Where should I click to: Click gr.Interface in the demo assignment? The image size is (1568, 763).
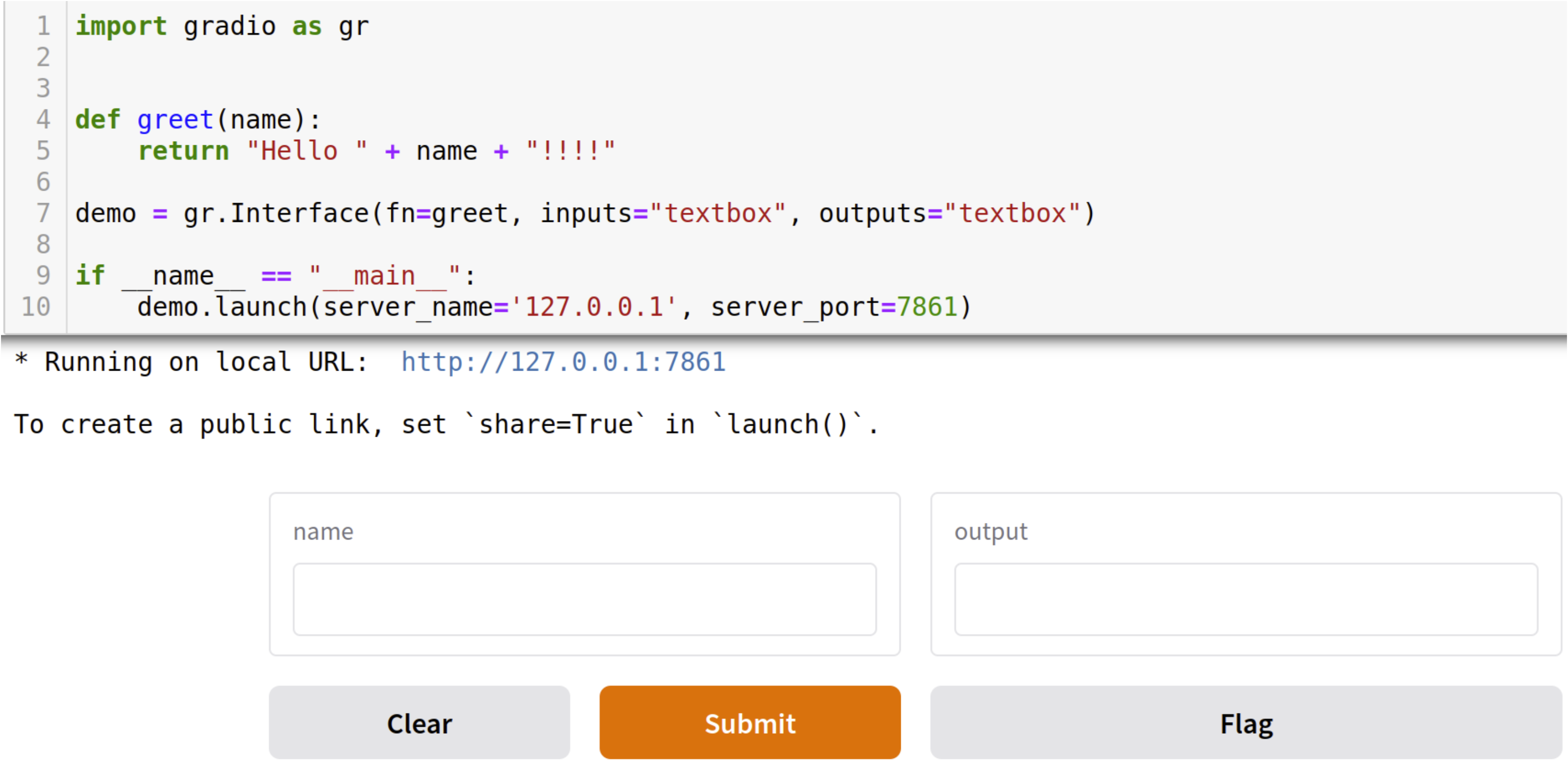[x=276, y=213]
